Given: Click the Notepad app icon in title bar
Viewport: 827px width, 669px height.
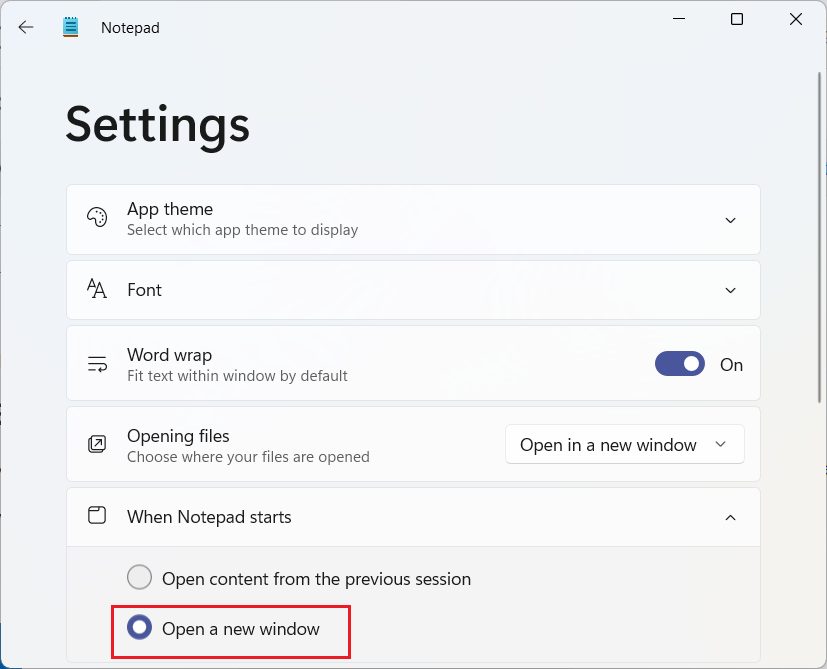Looking at the screenshot, I should [70, 27].
